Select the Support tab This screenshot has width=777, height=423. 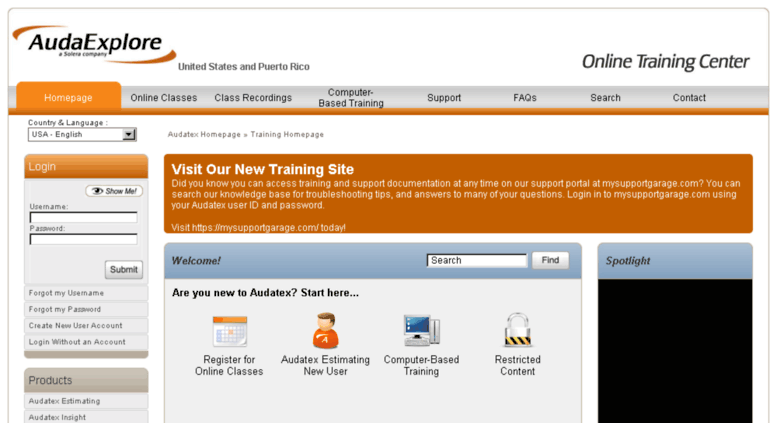pyautogui.click(x=444, y=98)
